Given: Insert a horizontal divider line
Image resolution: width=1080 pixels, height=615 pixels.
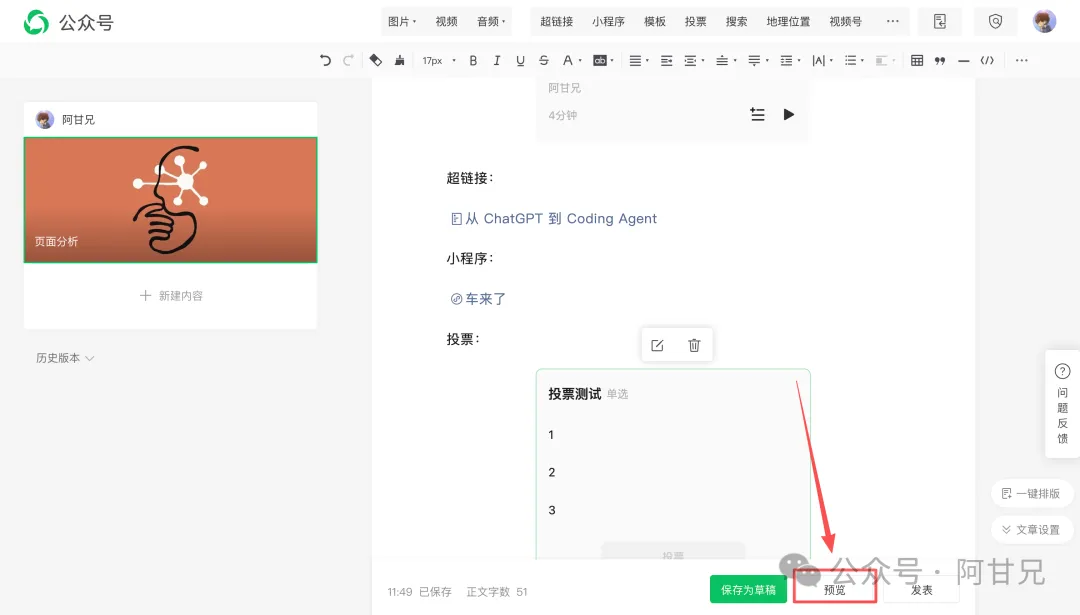Looking at the screenshot, I should (964, 61).
